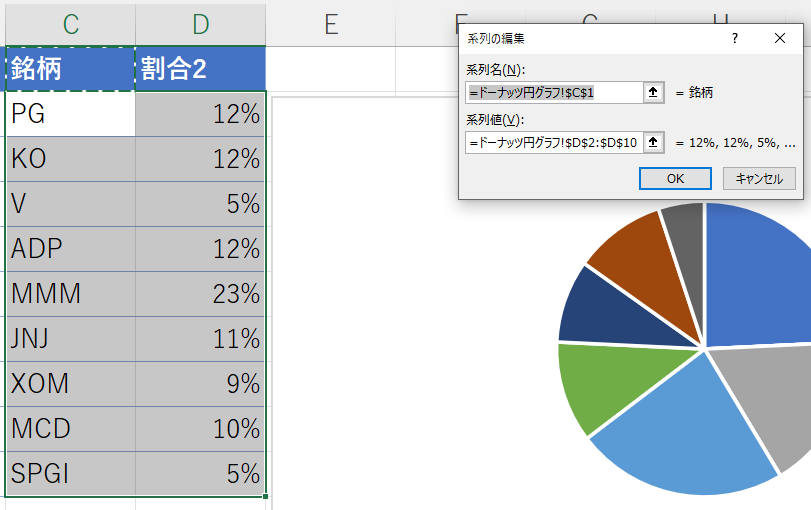This screenshot has height=510, width=811.
Task: Select the ADP cell
Action: [70, 249]
